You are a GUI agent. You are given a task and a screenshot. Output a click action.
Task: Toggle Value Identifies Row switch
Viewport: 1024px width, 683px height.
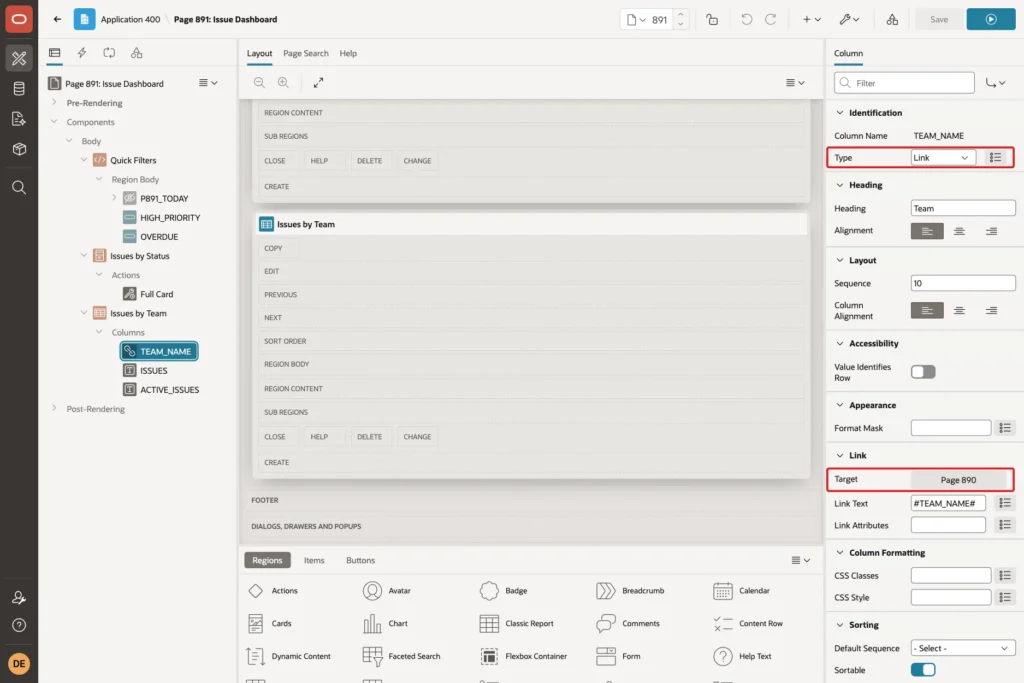[923, 372]
